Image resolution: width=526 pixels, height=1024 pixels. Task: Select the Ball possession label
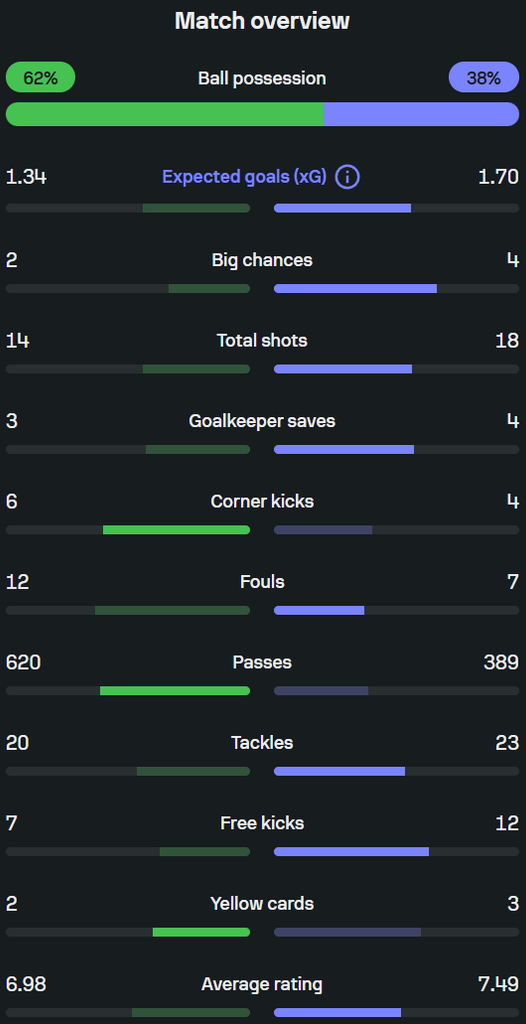tap(262, 78)
